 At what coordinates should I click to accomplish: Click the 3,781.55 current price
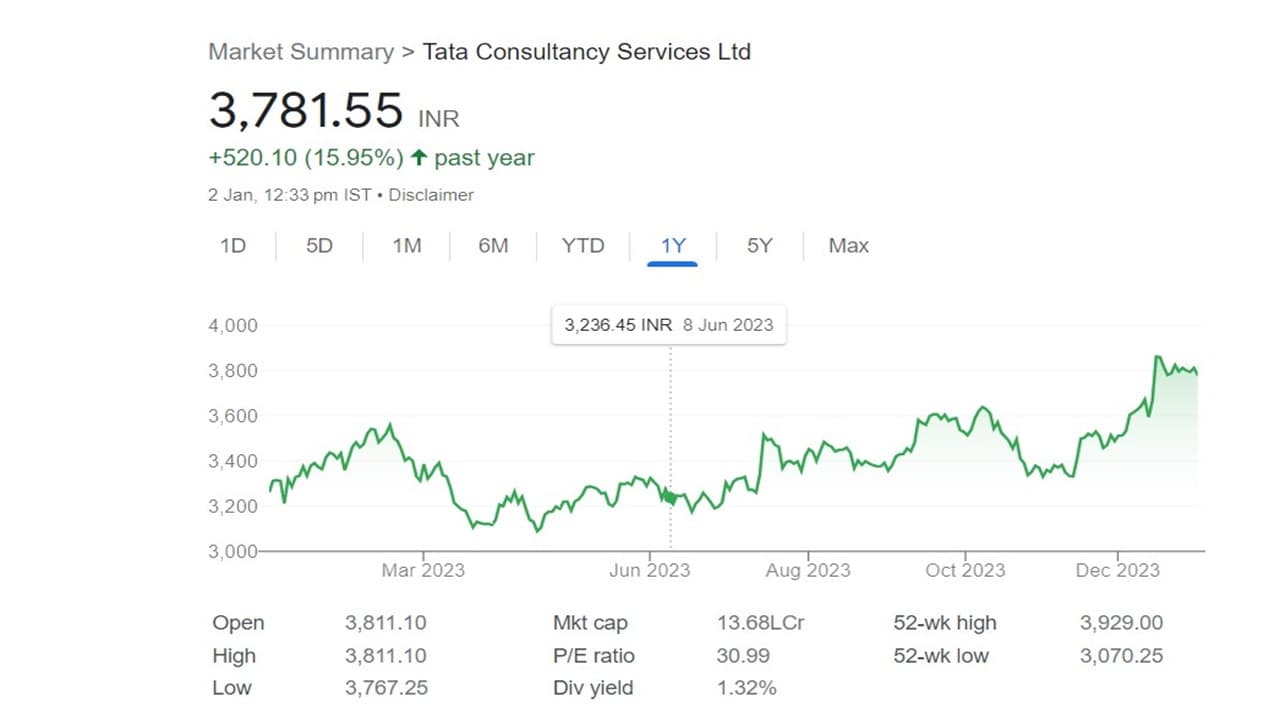(306, 109)
